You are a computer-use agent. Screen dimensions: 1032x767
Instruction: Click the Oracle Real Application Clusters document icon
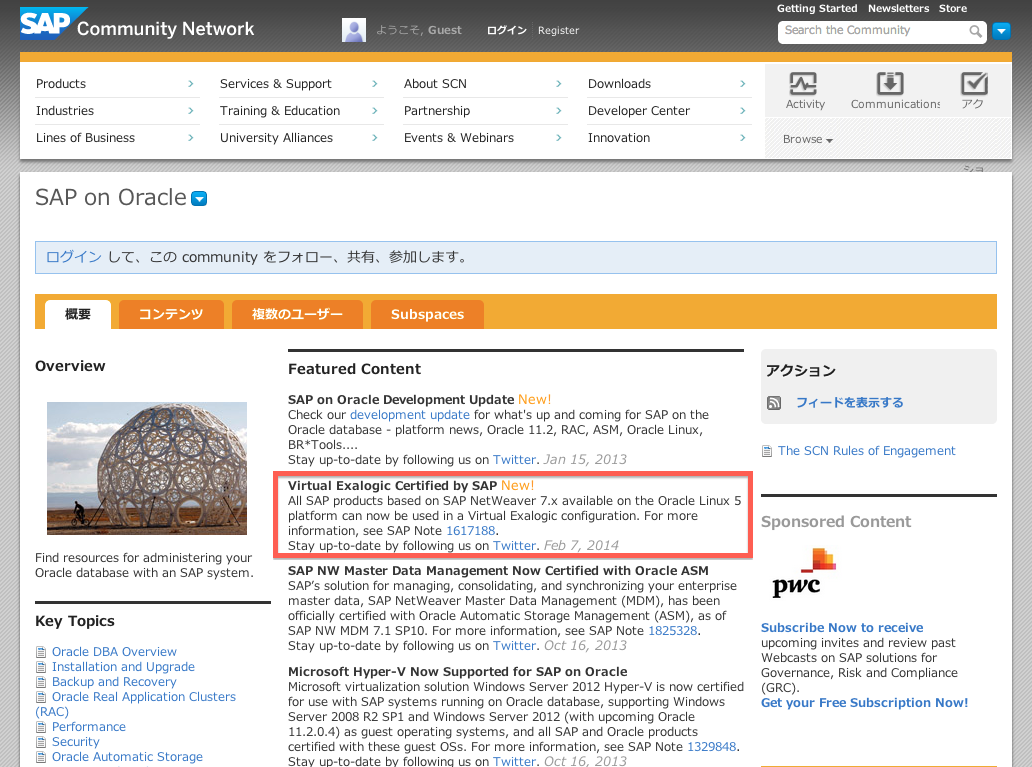click(41, 697)
